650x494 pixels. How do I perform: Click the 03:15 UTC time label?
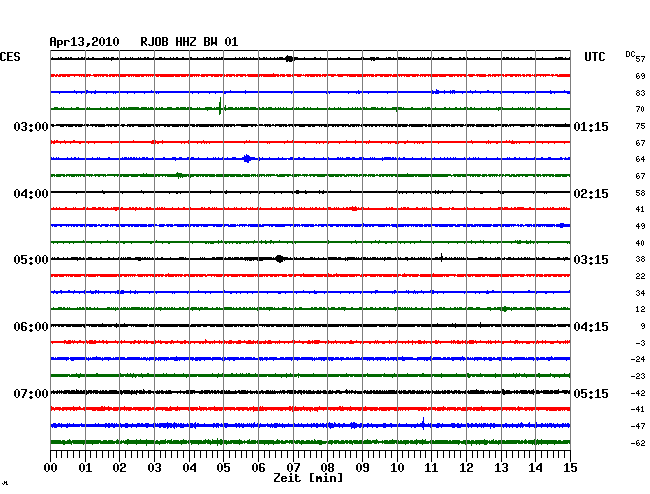tap(591, 260)
